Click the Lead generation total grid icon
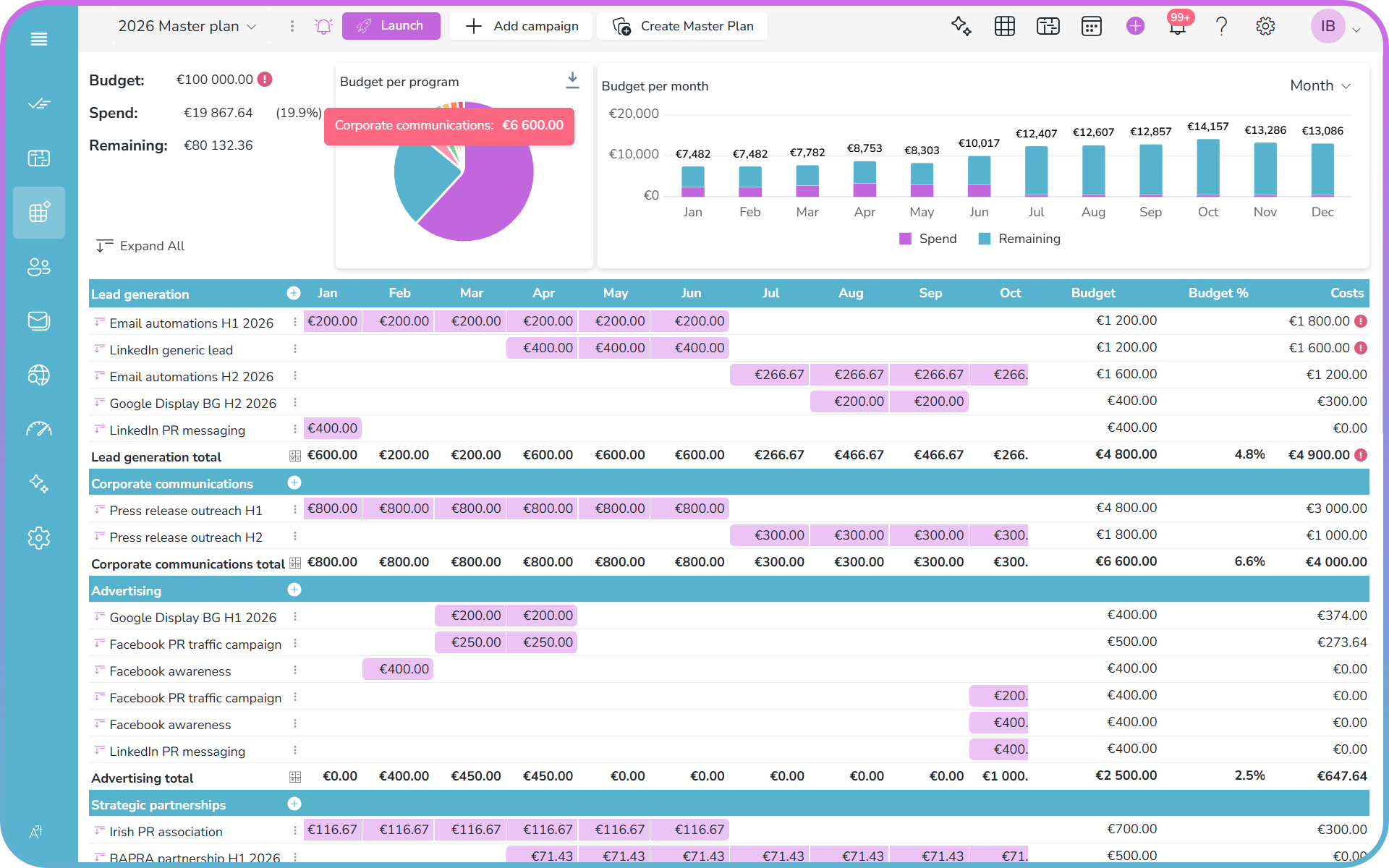Viewport: 1389px width, 868px height. coord(295,456)
